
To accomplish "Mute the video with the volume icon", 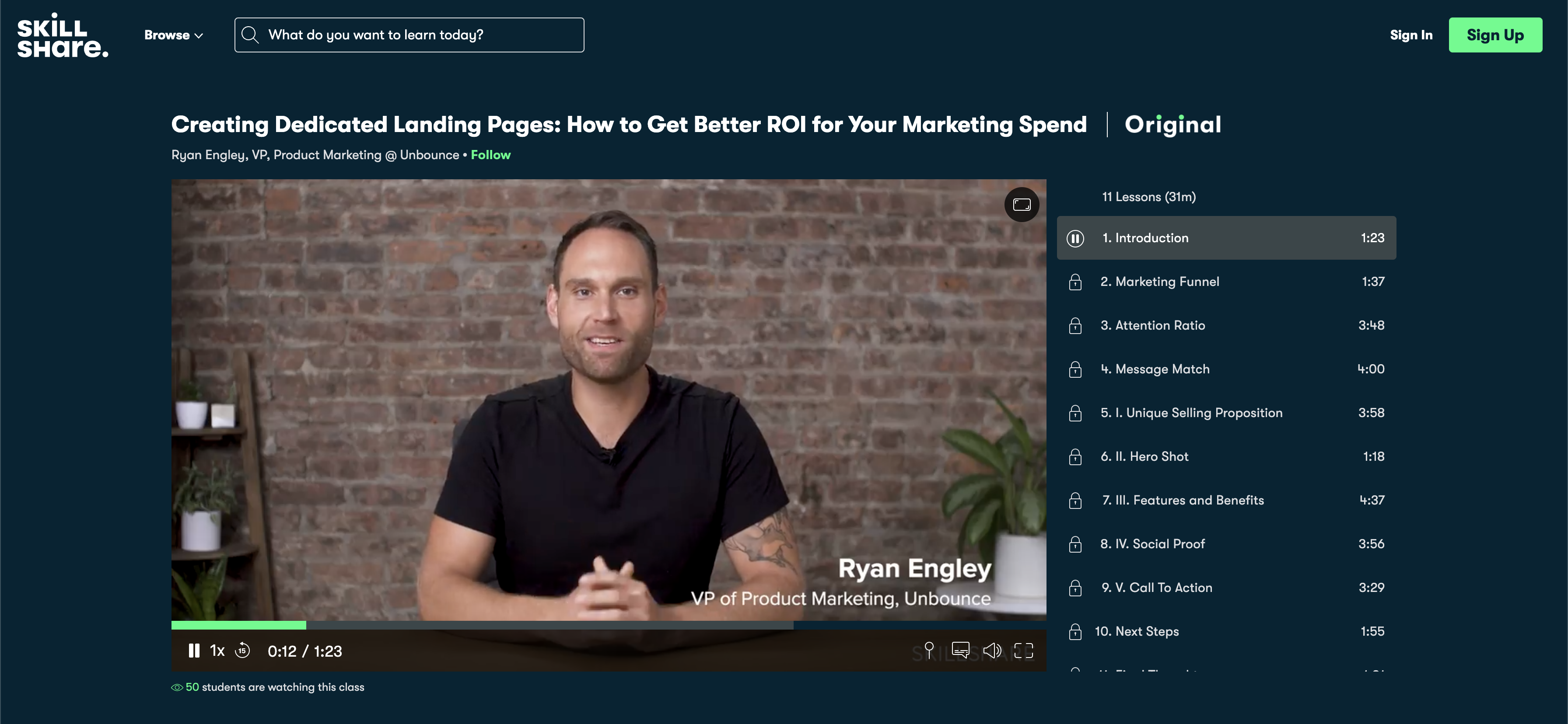I will (991, 651).
